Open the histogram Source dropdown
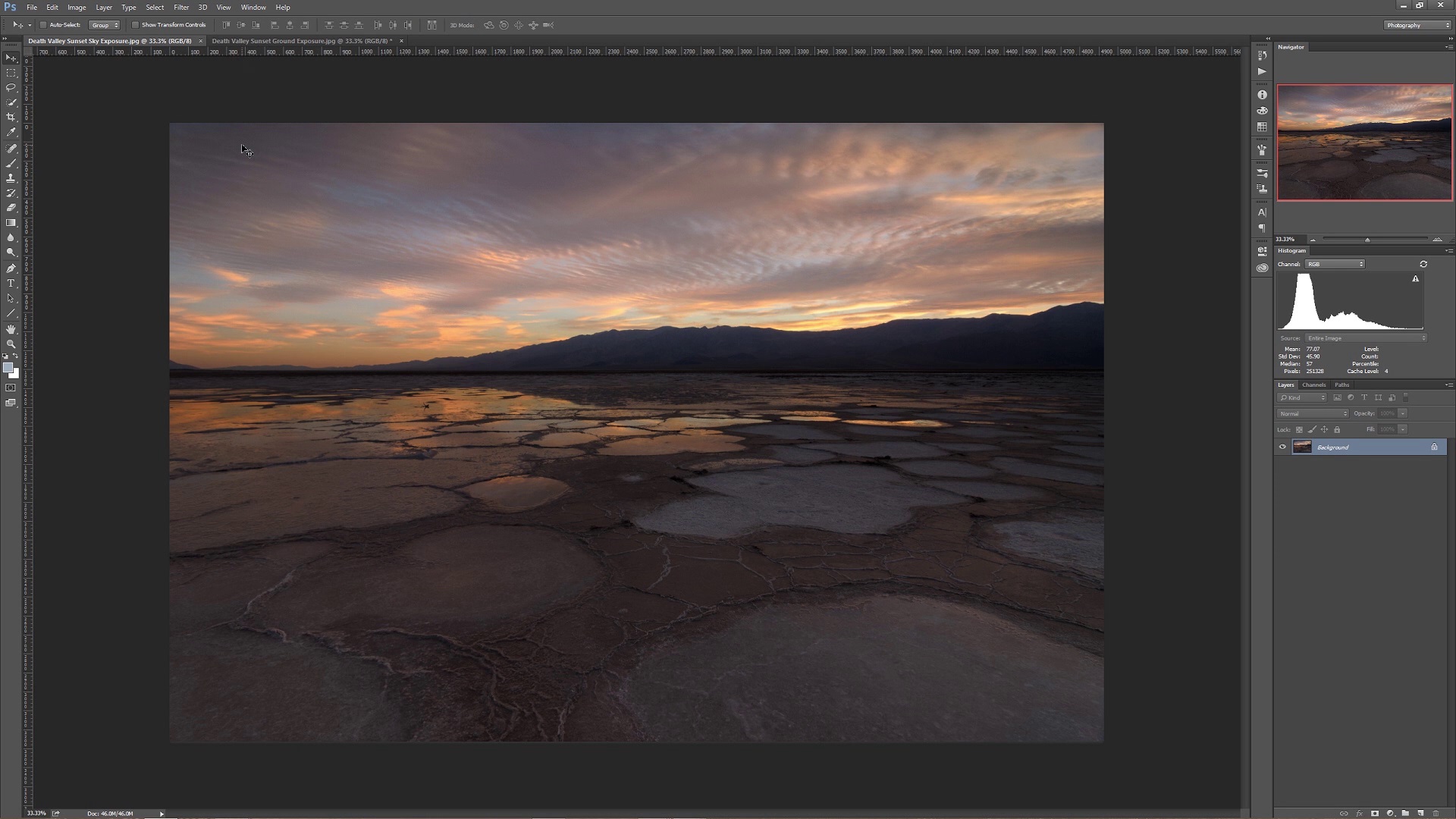 click(1365, 338)
